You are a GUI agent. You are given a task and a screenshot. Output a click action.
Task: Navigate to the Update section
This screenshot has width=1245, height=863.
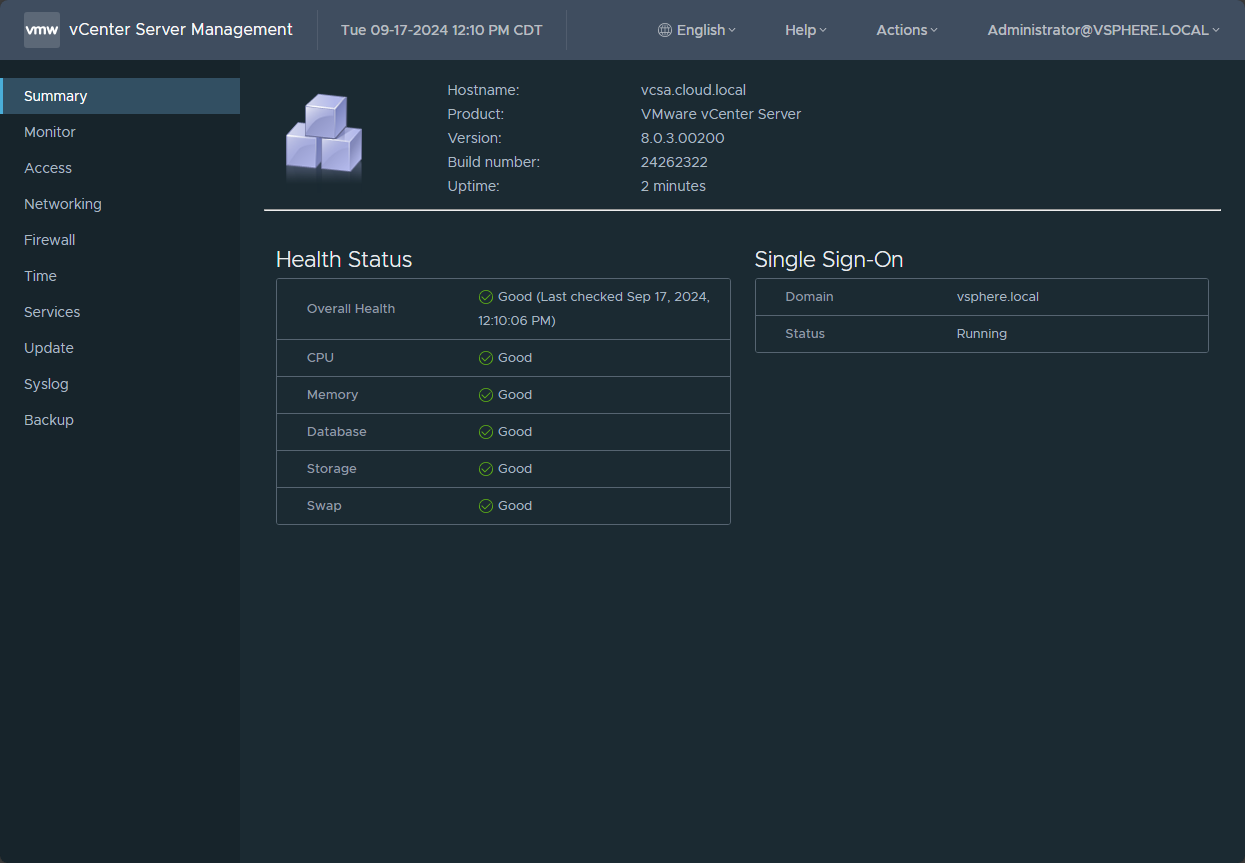click(120, 348)
